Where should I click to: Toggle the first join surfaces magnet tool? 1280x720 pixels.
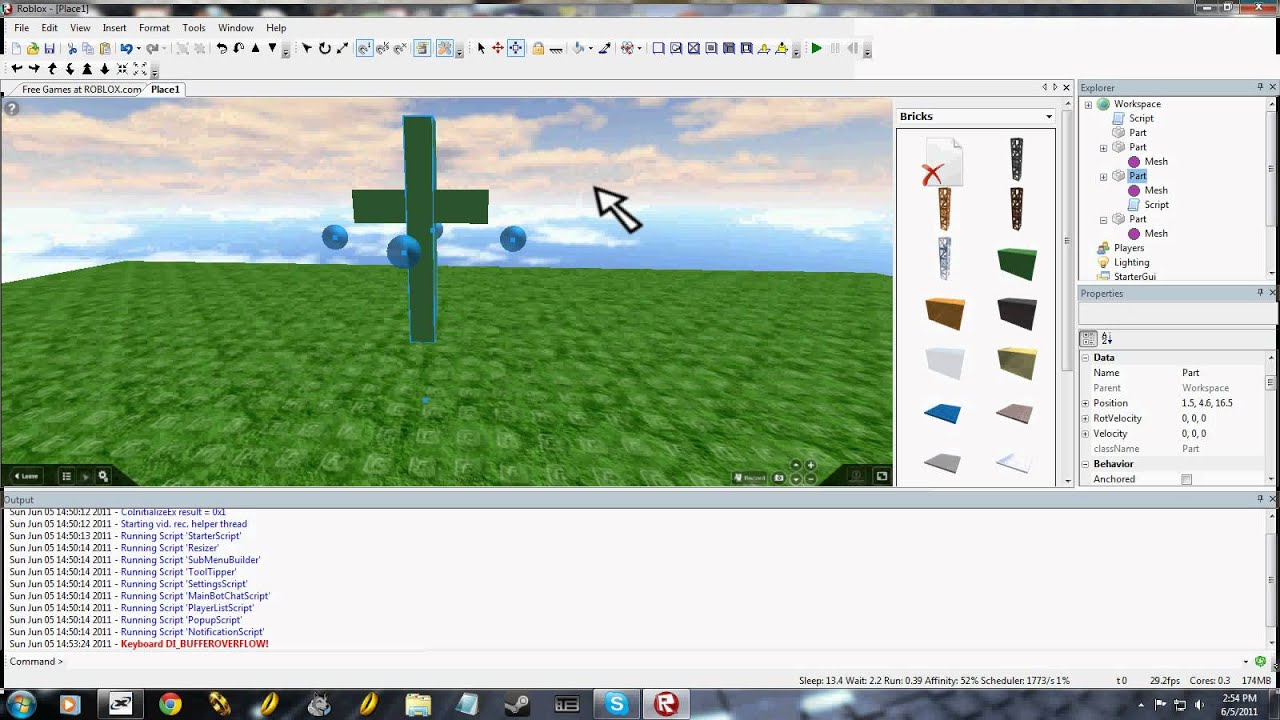364,48
